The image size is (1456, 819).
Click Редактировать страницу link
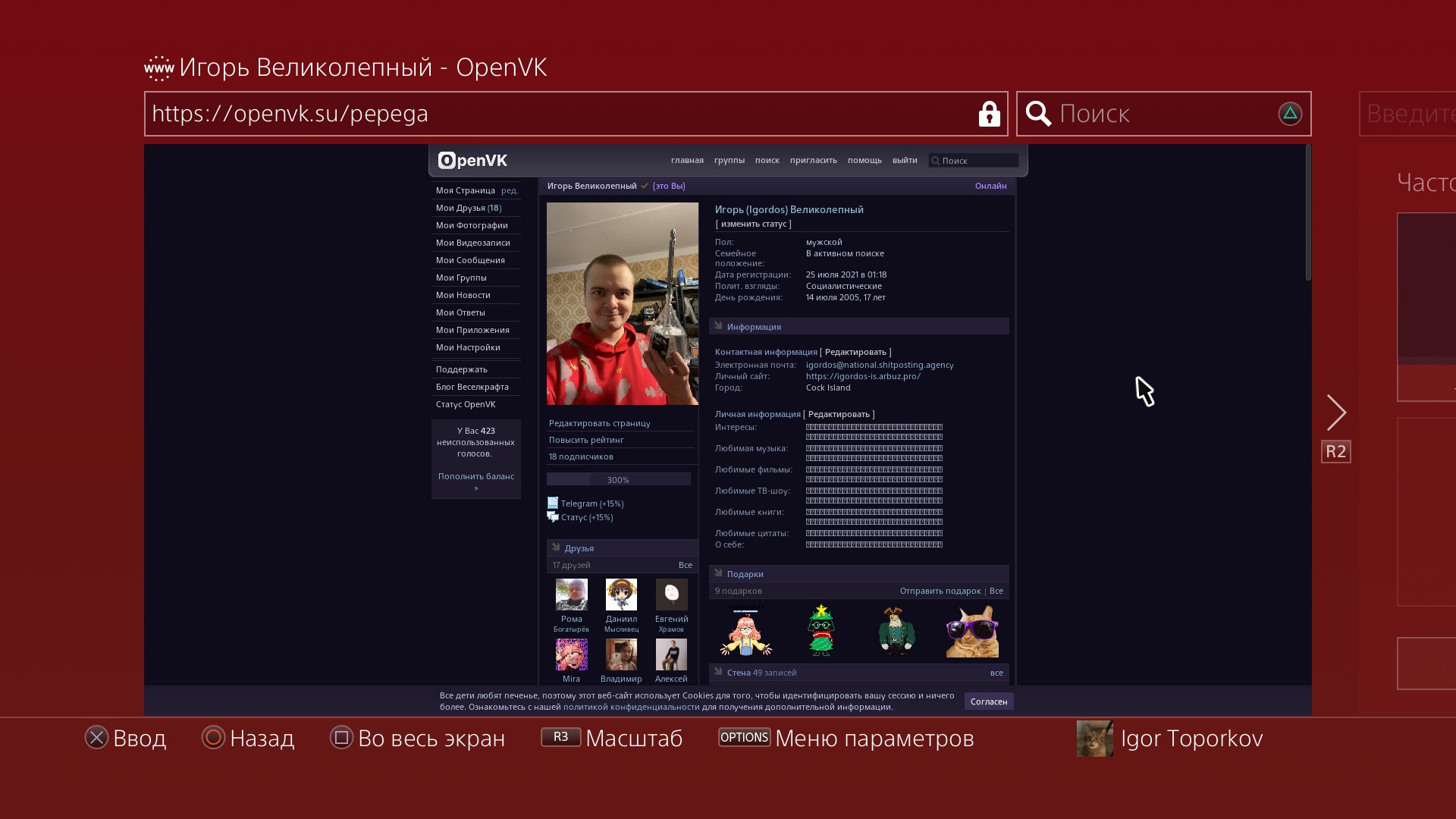coord(599,423)
